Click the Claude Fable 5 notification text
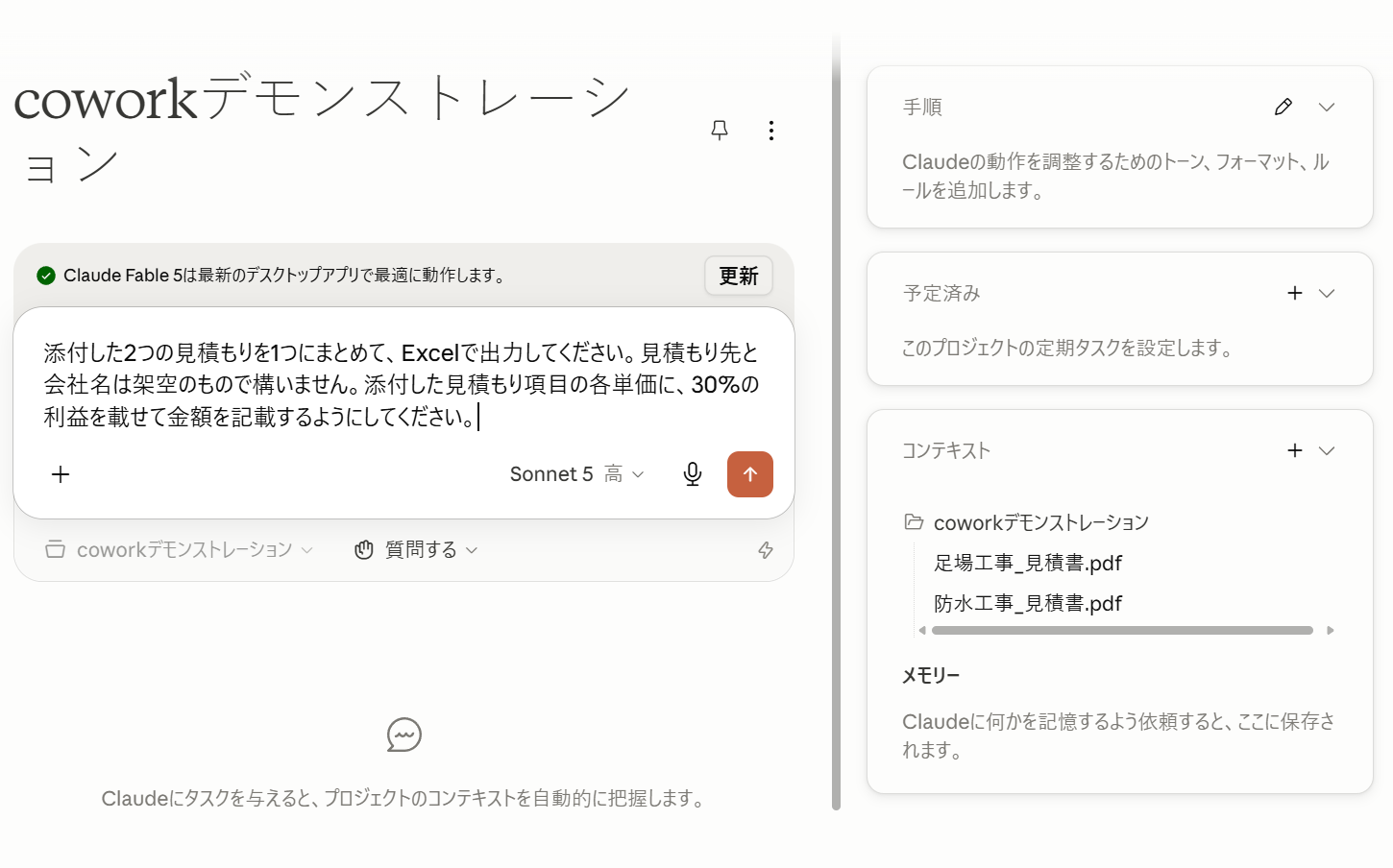The height and width of the screenshot is (868, 1393). click(x=284, y=276)
